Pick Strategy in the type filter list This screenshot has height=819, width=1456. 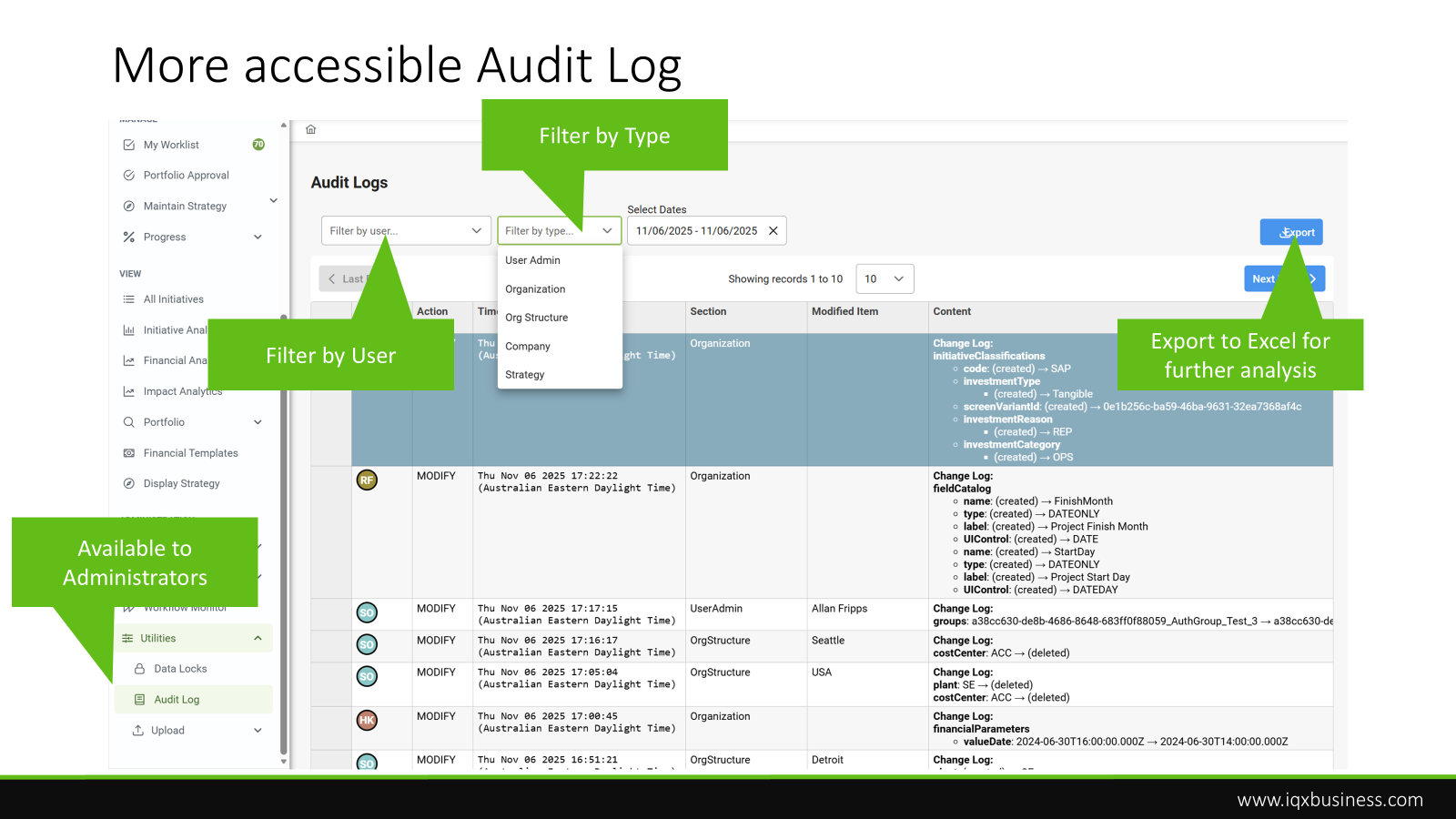coord(525,375)
